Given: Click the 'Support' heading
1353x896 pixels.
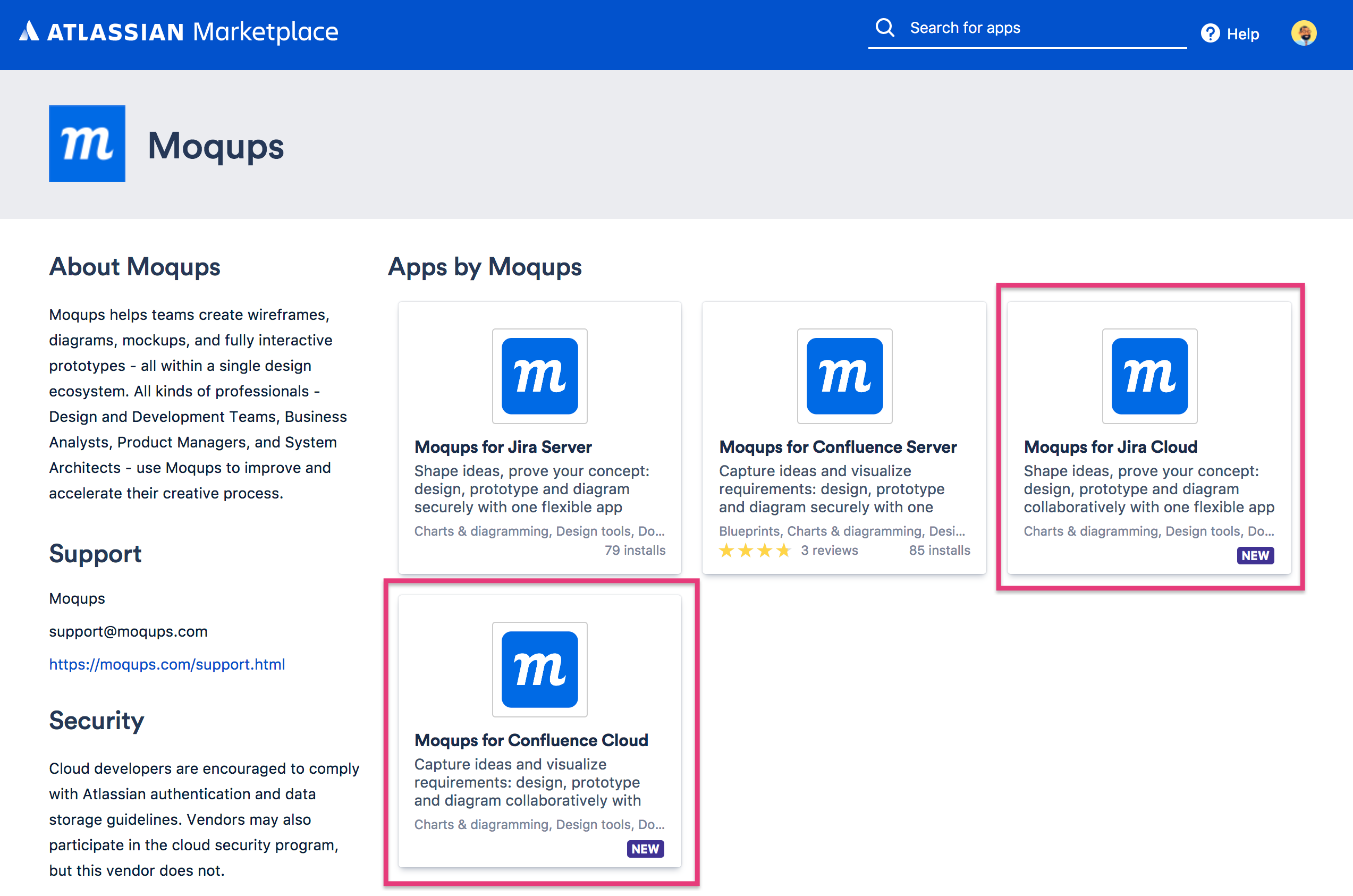Looking at the screenshot, I should coord(95,554).
